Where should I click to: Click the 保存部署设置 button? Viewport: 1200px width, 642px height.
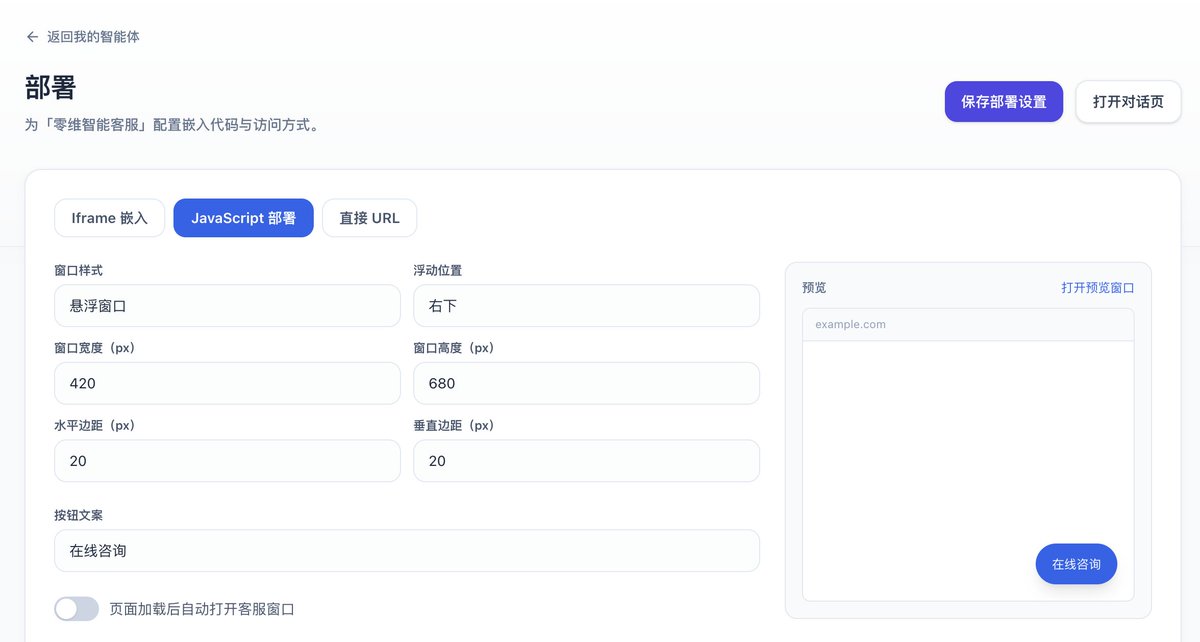[x=1003, y=102]
